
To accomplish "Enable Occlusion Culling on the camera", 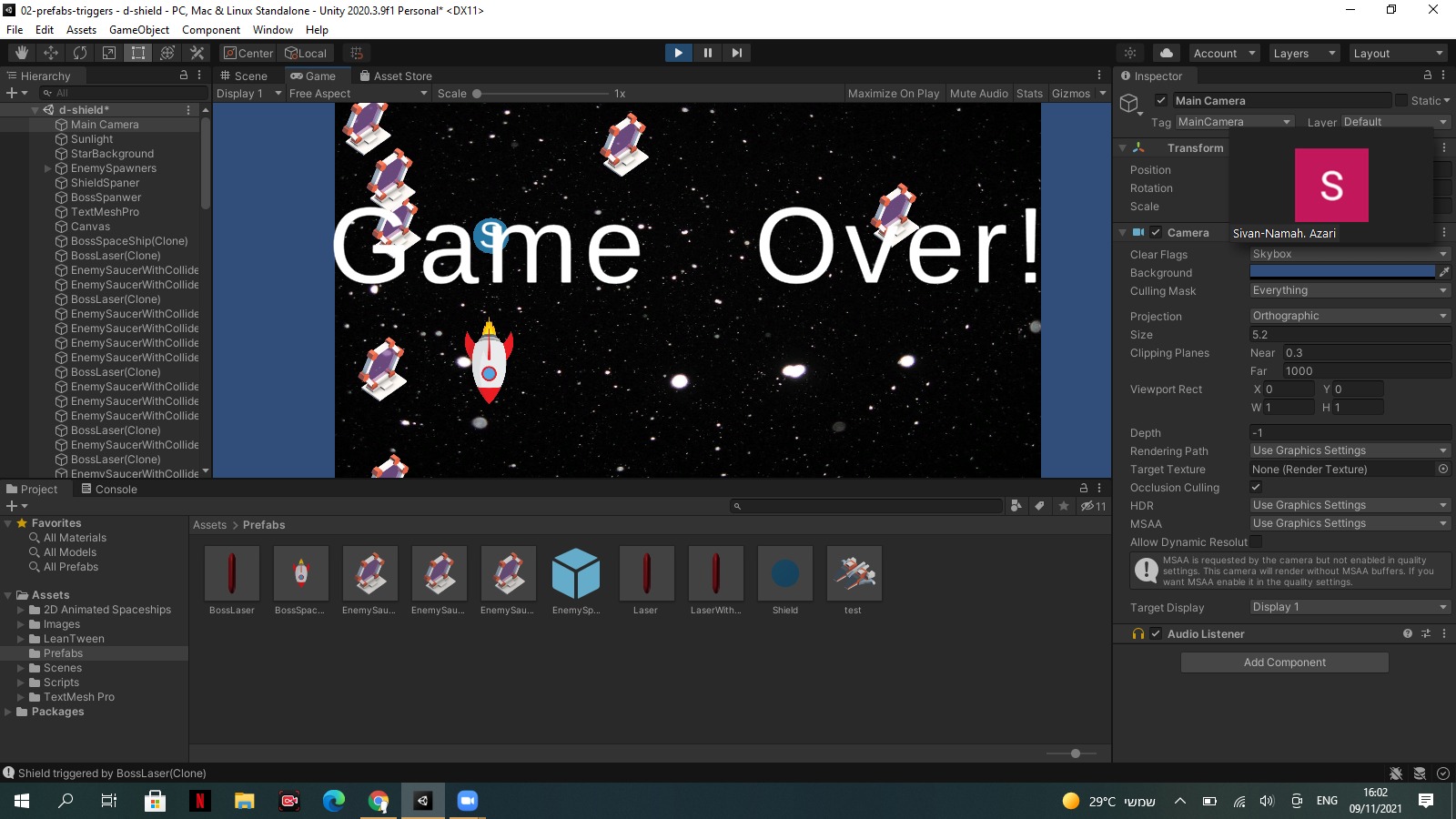I will tap(1256, 487).
